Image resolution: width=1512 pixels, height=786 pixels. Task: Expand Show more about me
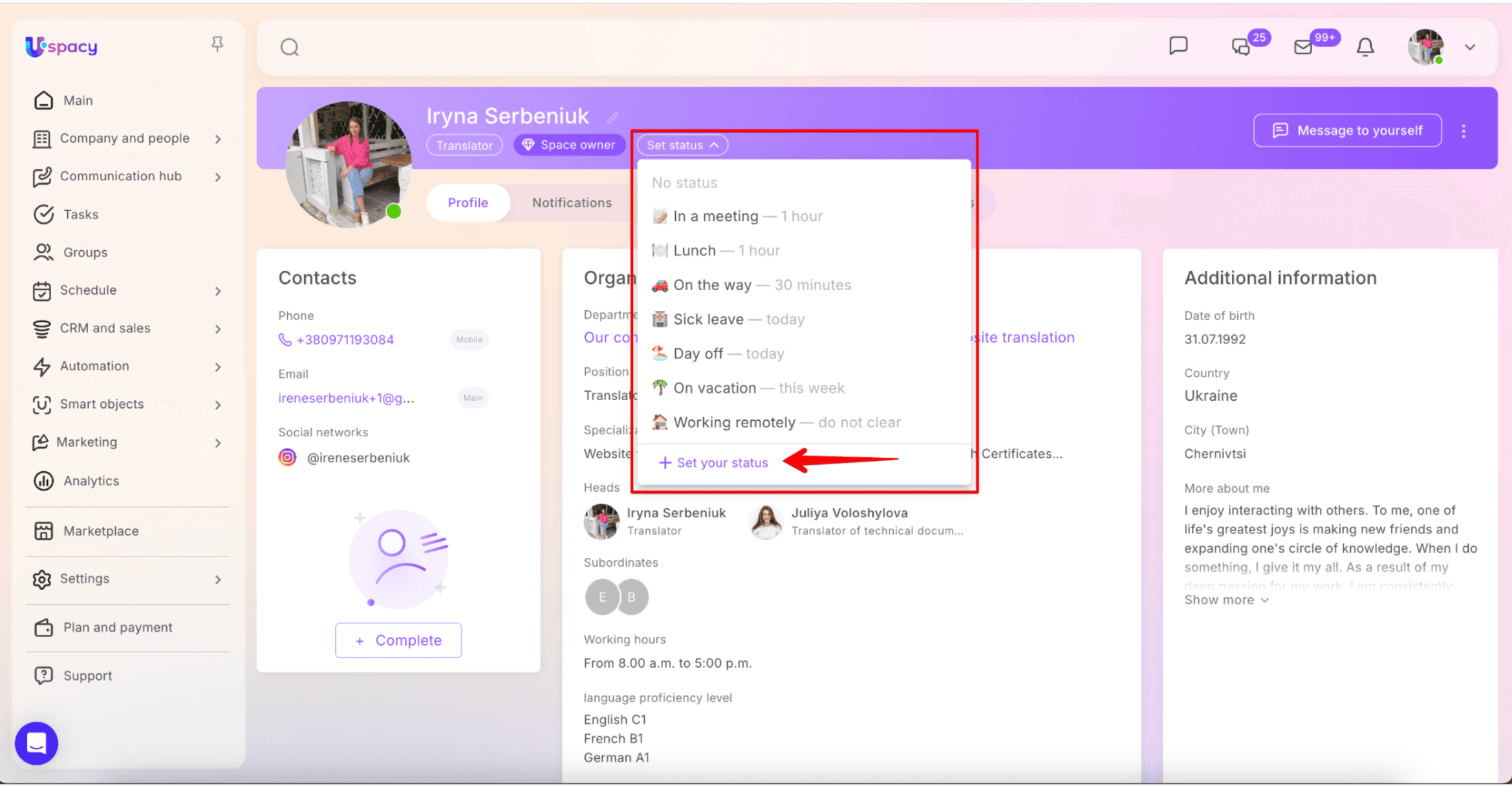(1226, 600)
